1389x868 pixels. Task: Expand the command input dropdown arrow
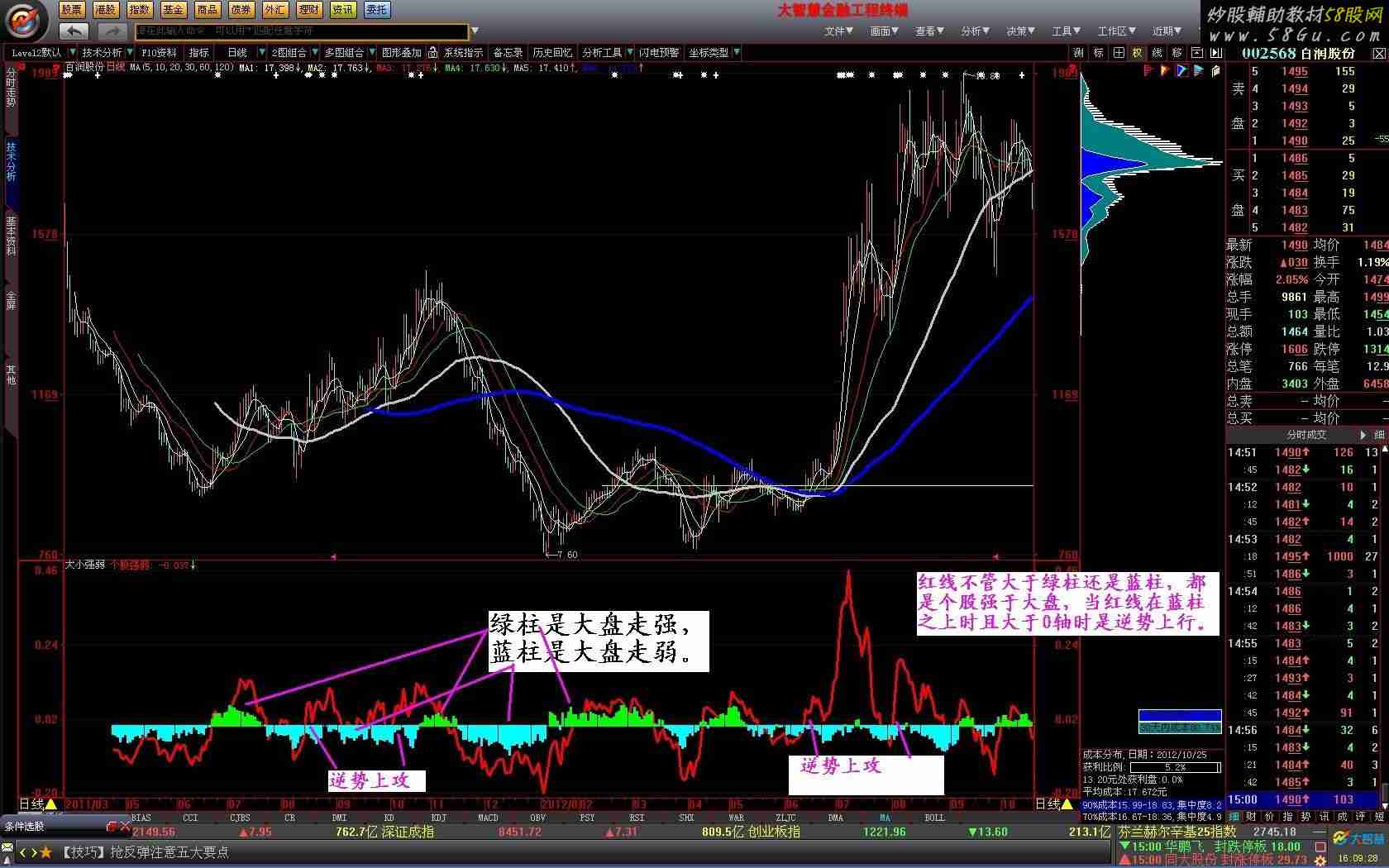pyautogui.click(x=475, y=31)
